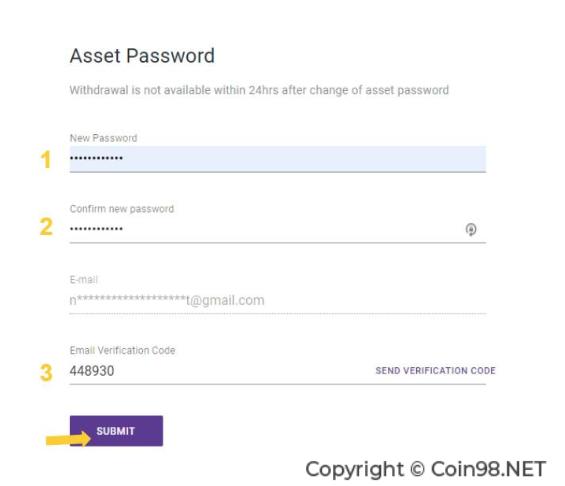This screenshot has width=565, height=486.
Task: Focus the Confirm new password field
Action: click(277, 229)
